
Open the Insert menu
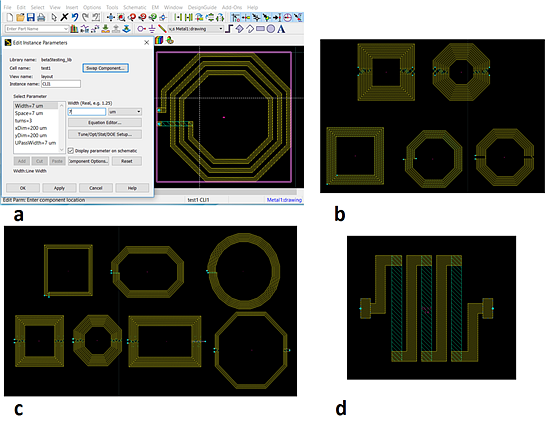pyautogui.click(x=72, y=7)
